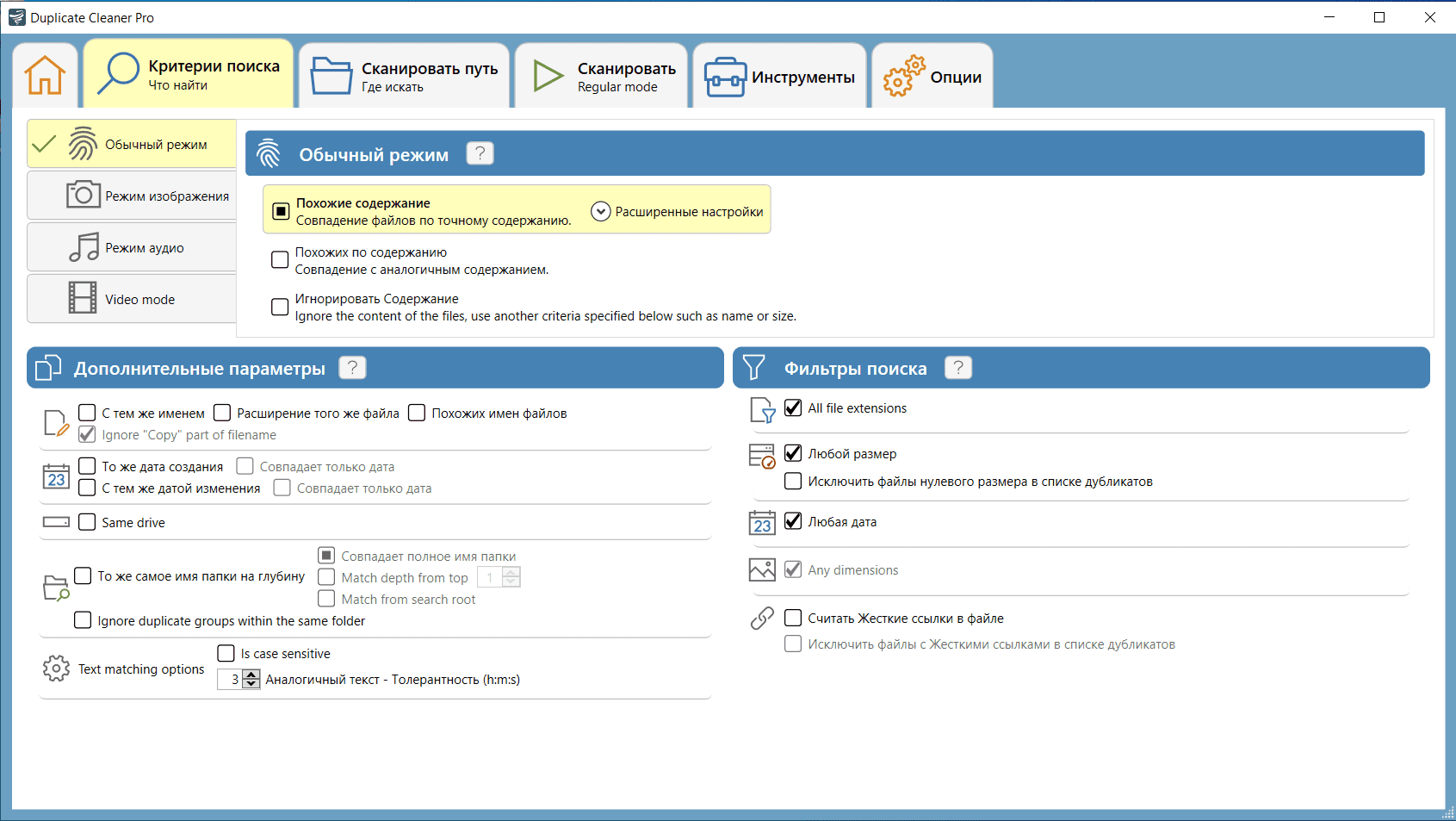Enable То же самое имя папки на глубину
Screen dimensions: 1456x821
point(83,575)
